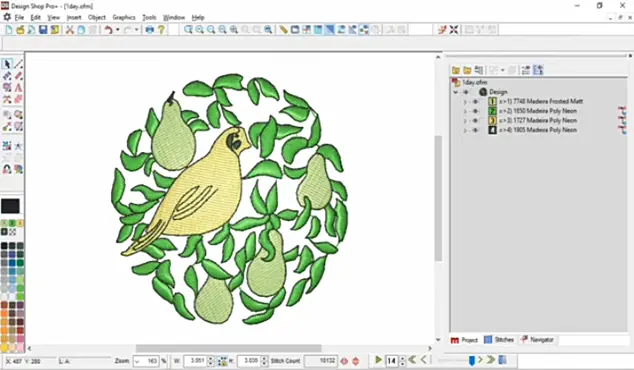Click the lock proportions icon between W and H
The image size is (634, 370).
coord(222,361)
